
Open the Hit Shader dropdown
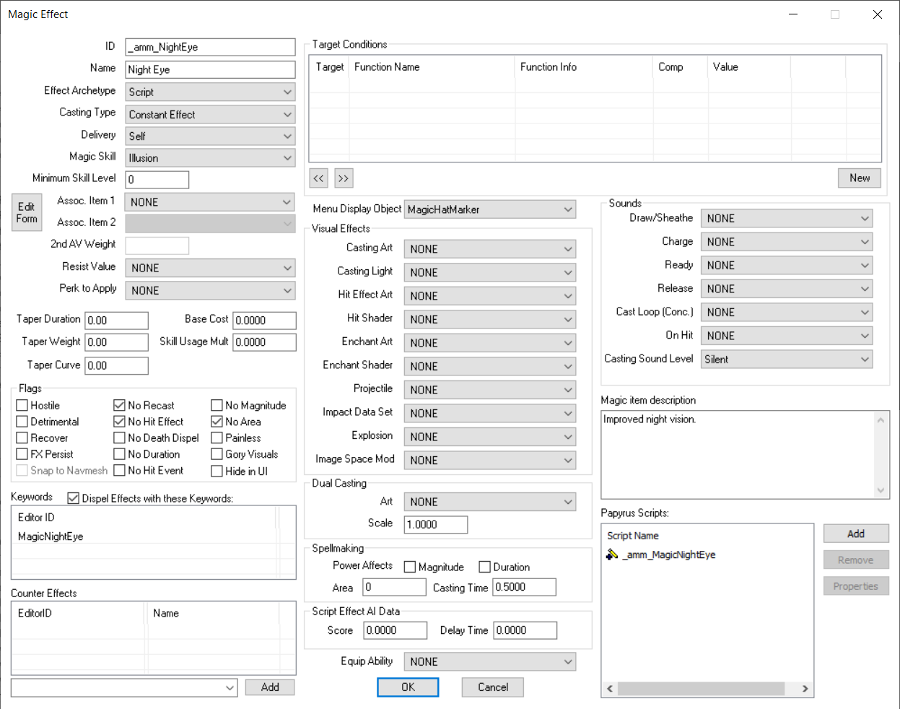click(490, 319)
